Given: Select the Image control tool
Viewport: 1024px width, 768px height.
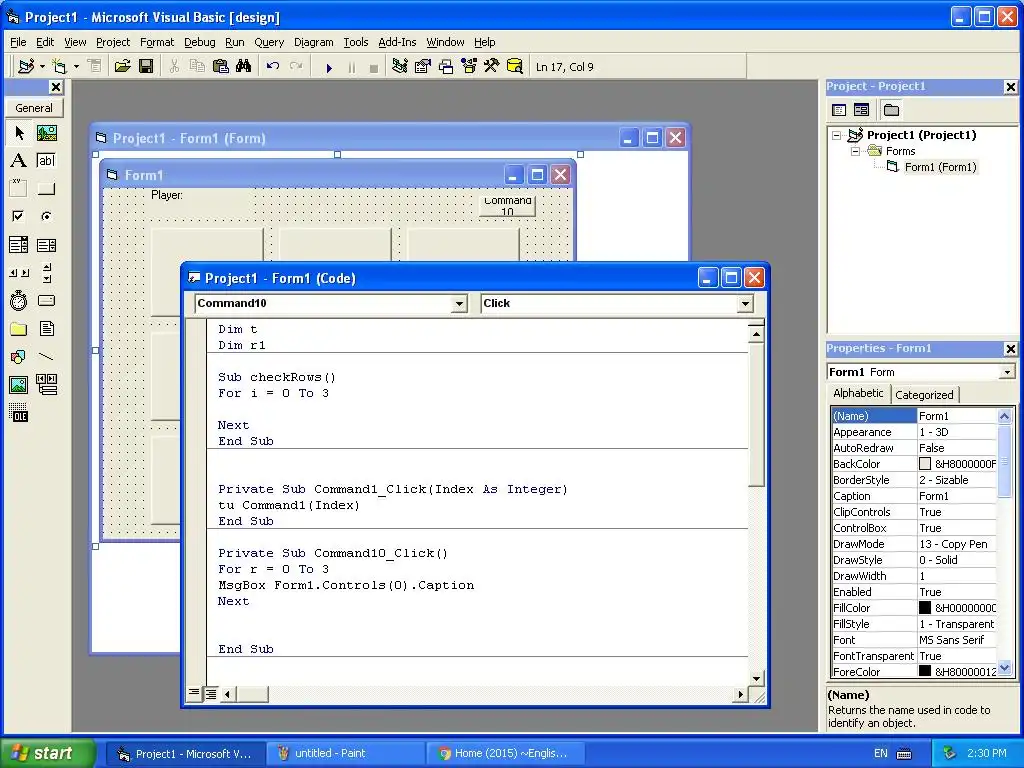Looking at the screenshot, I should (19, 385).
